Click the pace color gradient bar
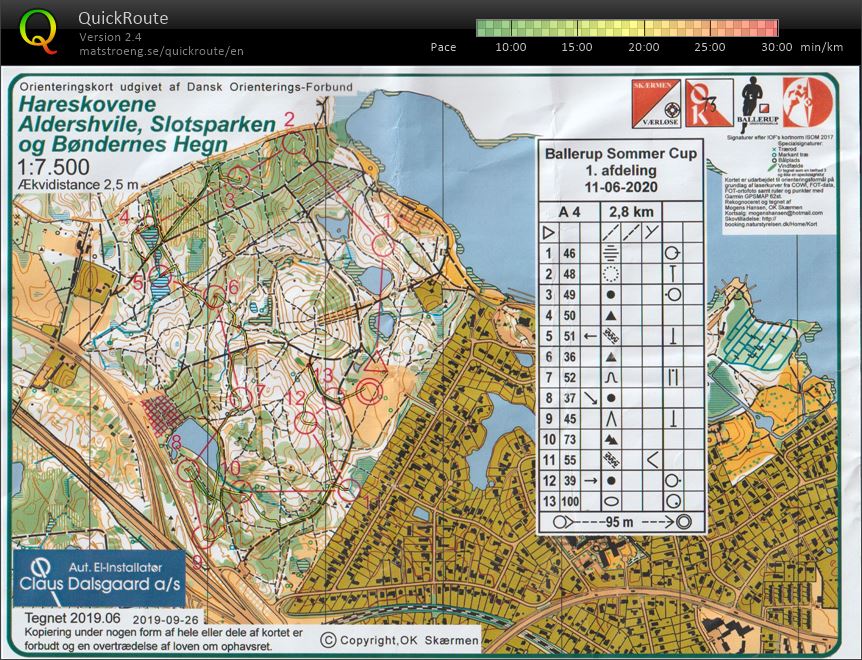This screenshot has width=862, height=660. pyautogui.click(x=627, y=28)
